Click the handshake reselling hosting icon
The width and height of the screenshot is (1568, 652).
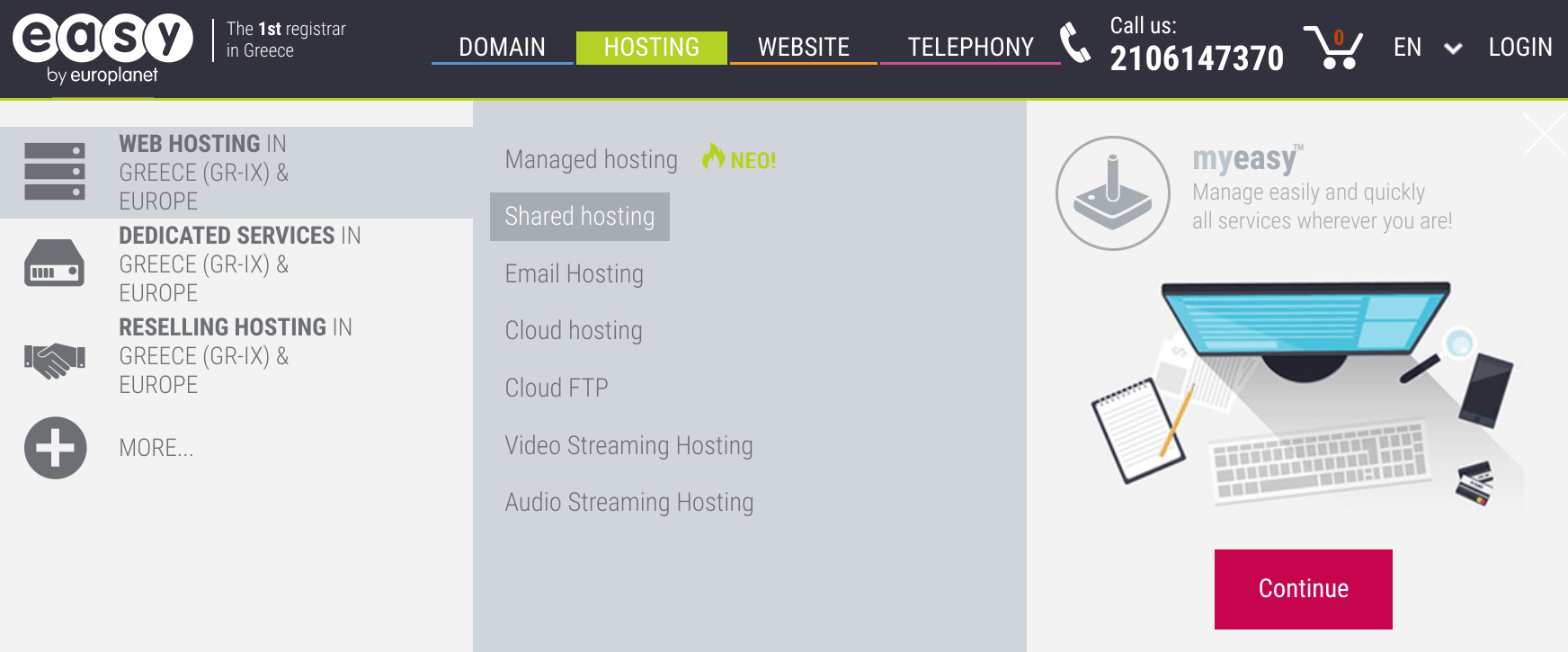click(55, 361)
